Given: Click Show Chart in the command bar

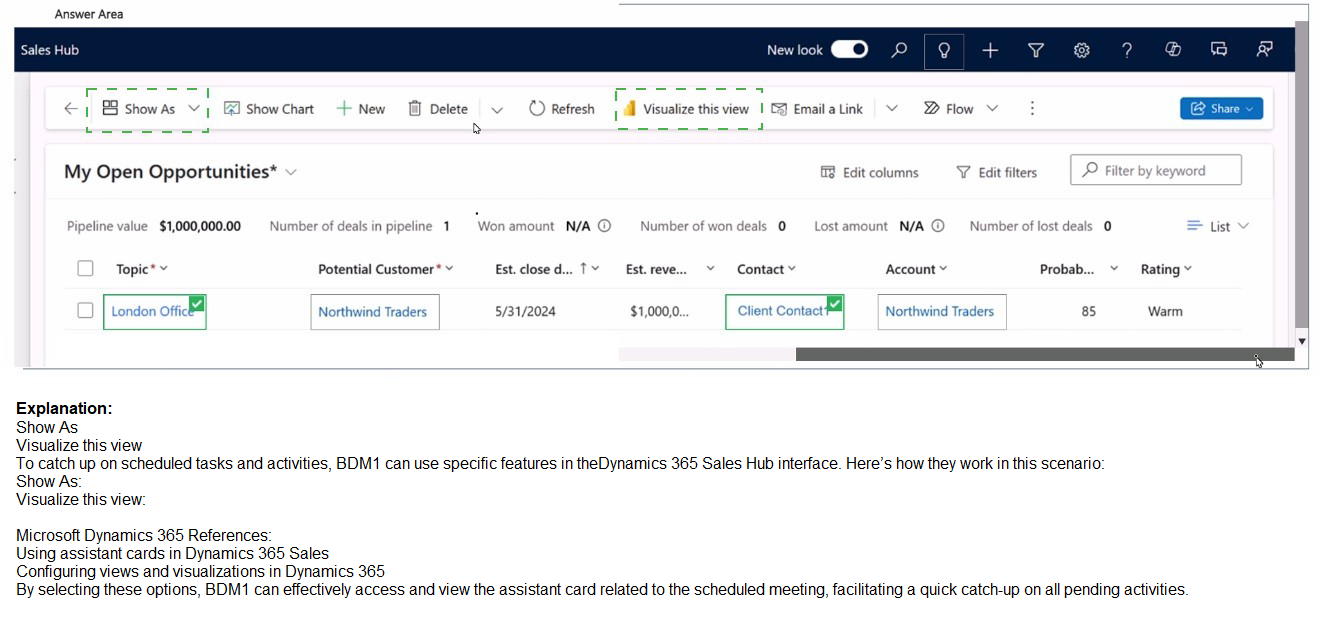Looking at the screenshot, I should (268, 109).
